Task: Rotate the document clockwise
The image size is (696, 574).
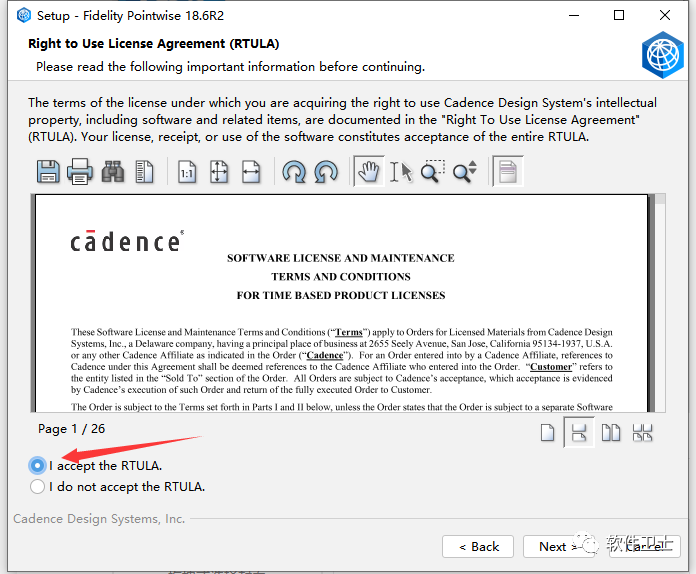Action: click(x=294, y=171)
